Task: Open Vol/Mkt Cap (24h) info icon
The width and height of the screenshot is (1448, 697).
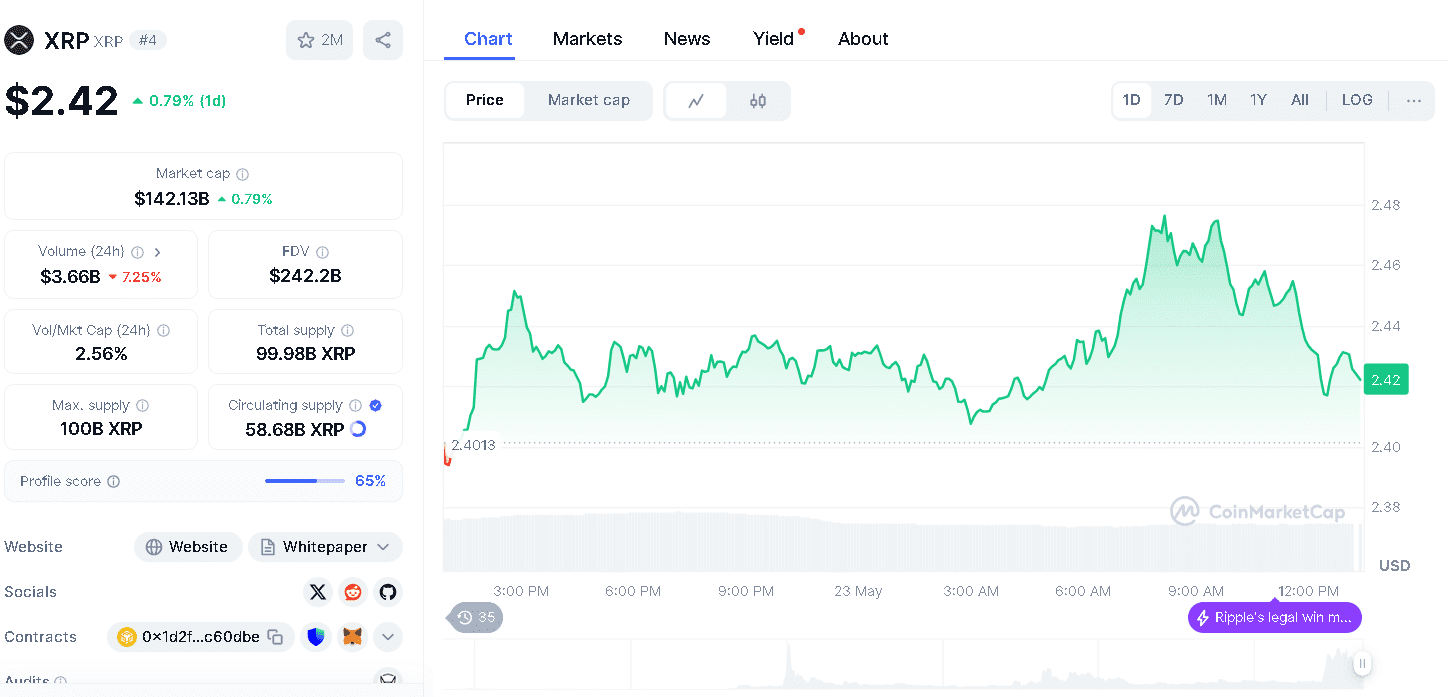Action: (x=163, y=330)
